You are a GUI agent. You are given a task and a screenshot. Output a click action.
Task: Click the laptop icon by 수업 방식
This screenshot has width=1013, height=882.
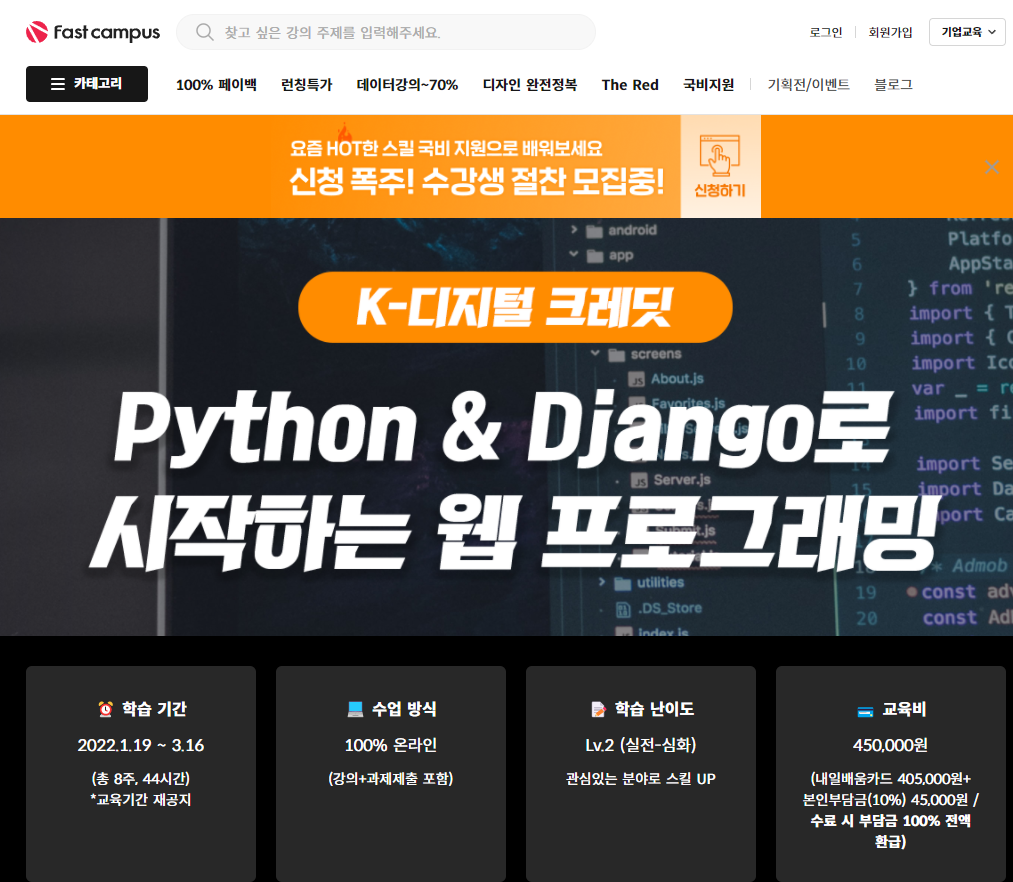click(355, 709)
